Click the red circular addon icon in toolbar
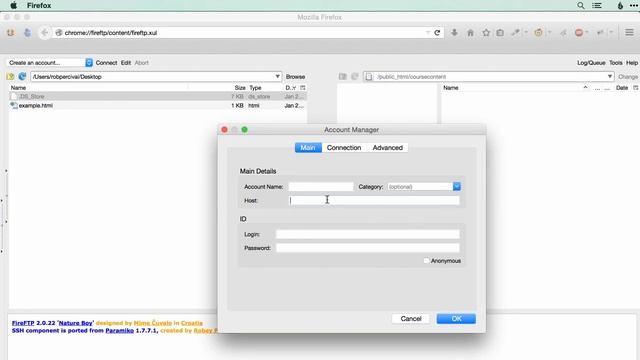640x360 pixels. tap(579, 33)
